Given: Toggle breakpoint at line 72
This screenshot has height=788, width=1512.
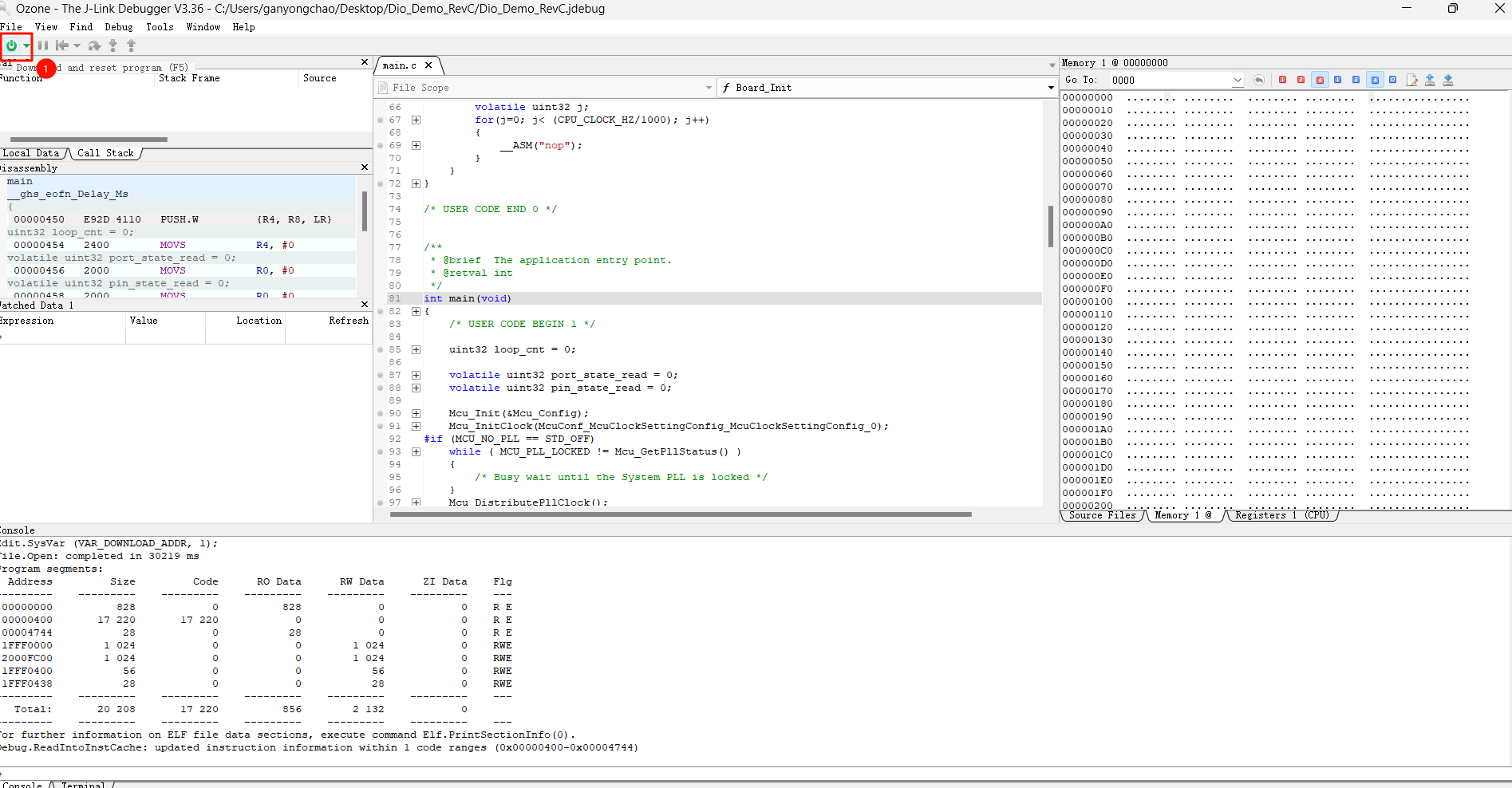Looking at the screenshot, I should 381,183.
